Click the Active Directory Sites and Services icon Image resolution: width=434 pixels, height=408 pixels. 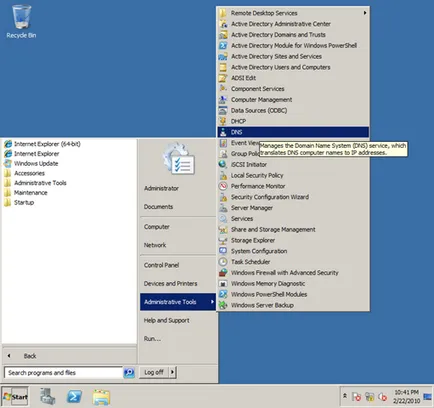pyautogui.click(x=223, y=56)
